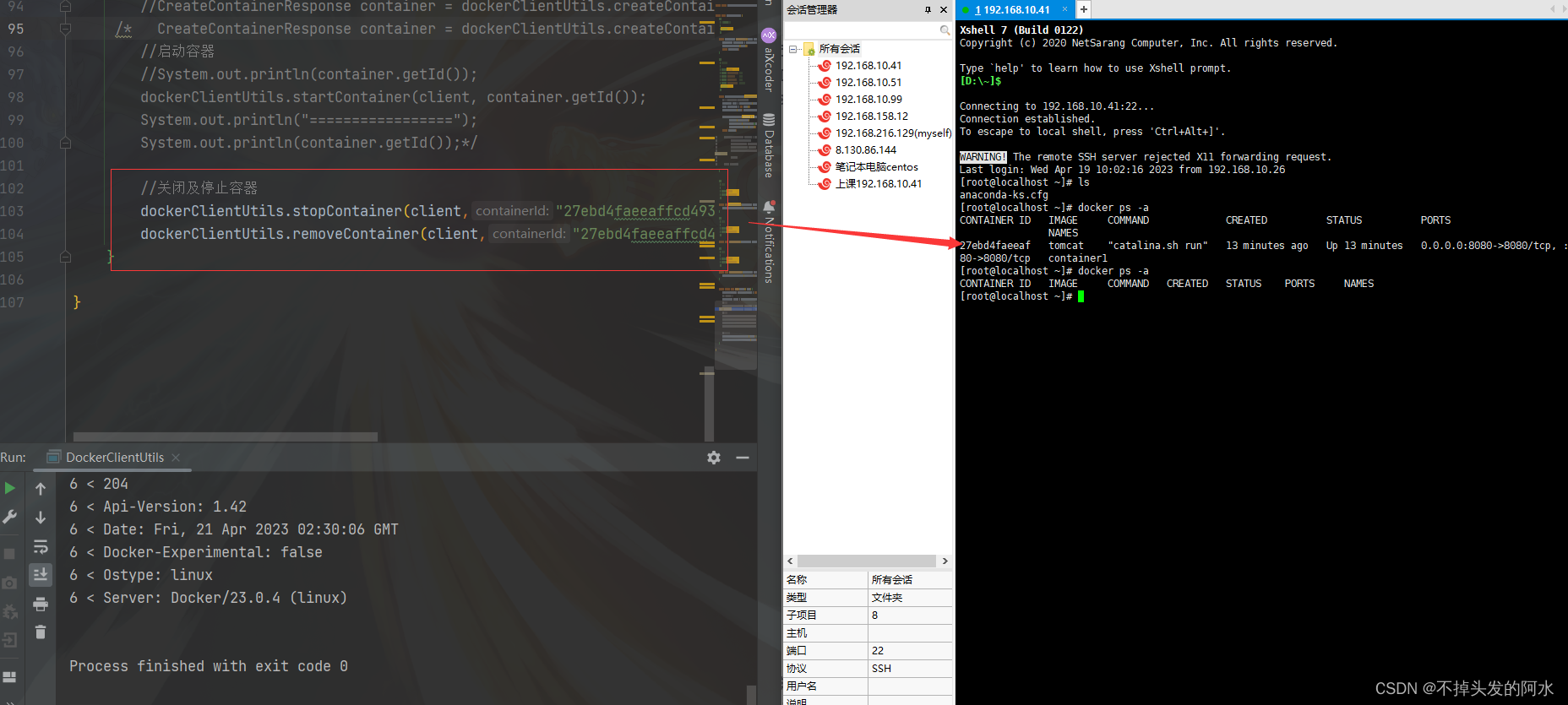Open session 192.168.10.41 in the tree
This screenshot has width=1568, height=705.
coord(868,66)
